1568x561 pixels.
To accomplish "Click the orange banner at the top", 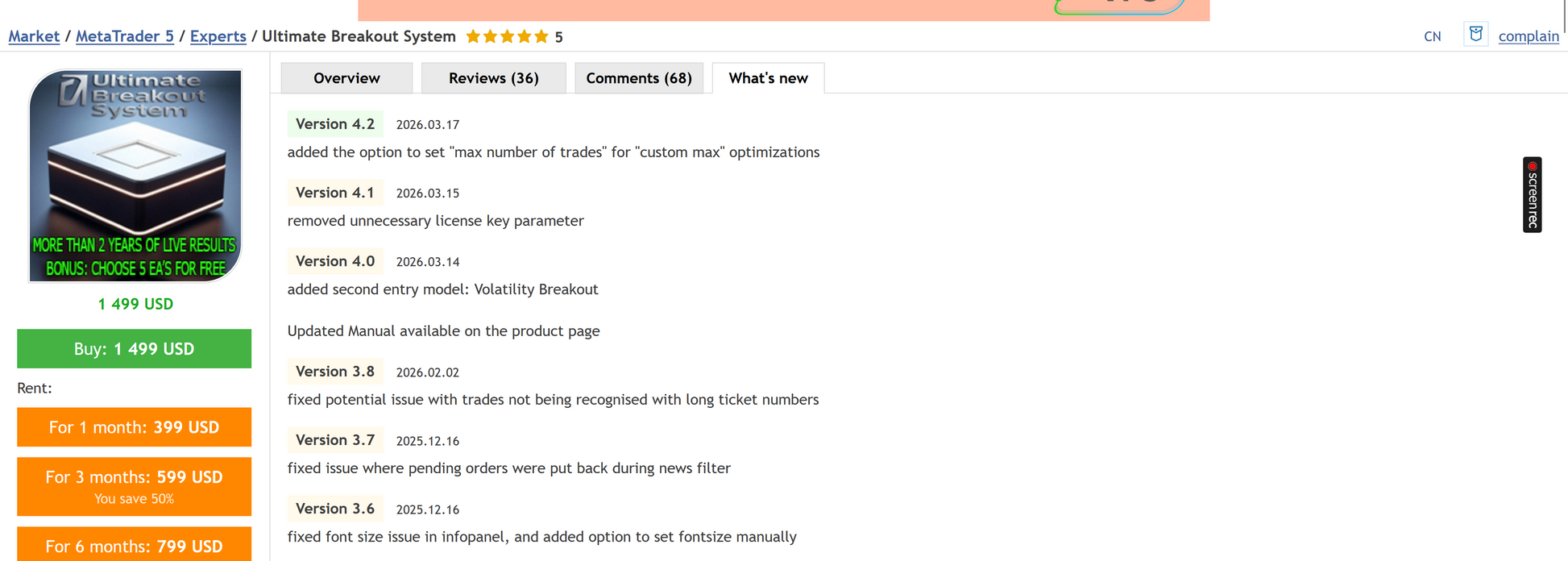I will point(783,10).
